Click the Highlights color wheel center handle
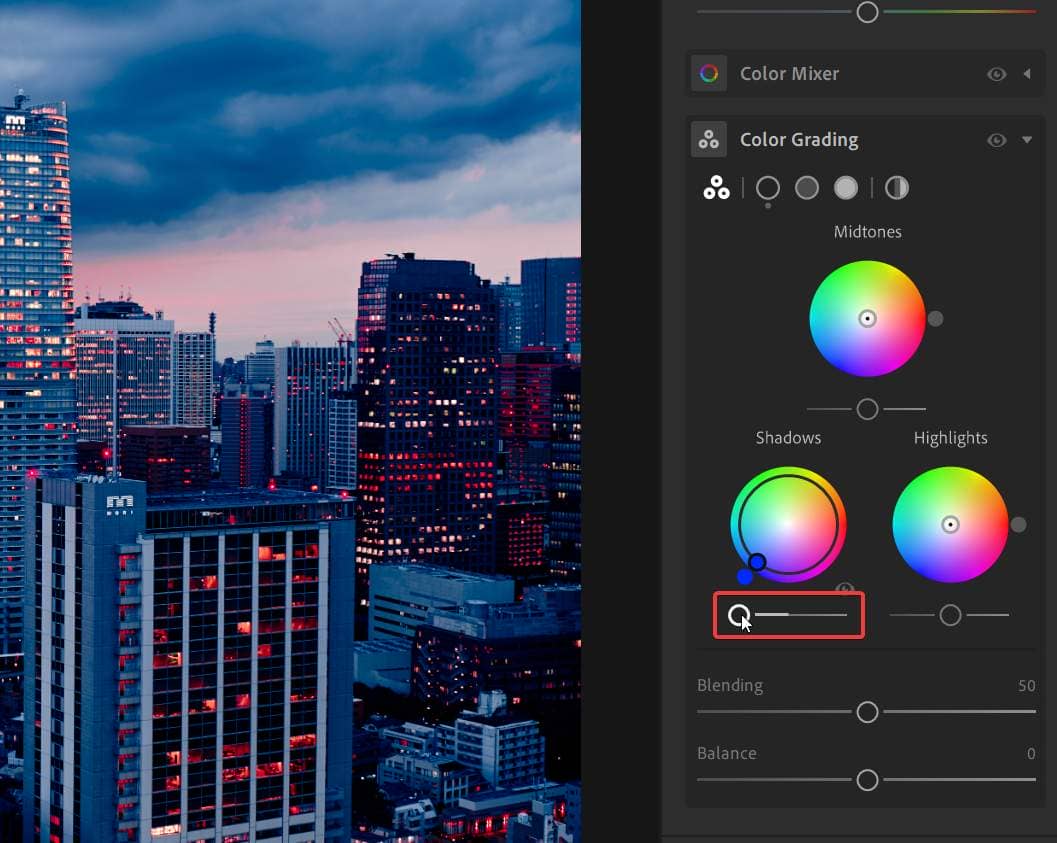The height and width of the screenshot is (843, 1057). coord(950,524)
